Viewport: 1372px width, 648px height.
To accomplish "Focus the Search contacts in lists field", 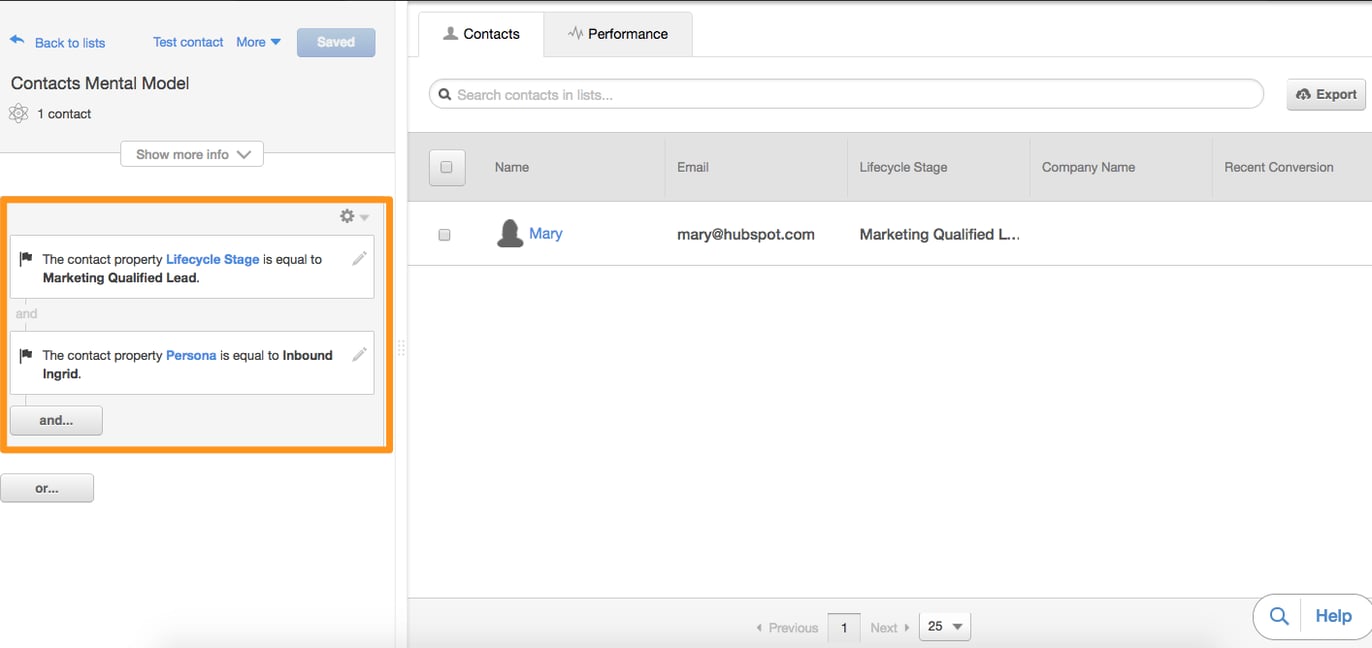I will click(x=846, y=94).
